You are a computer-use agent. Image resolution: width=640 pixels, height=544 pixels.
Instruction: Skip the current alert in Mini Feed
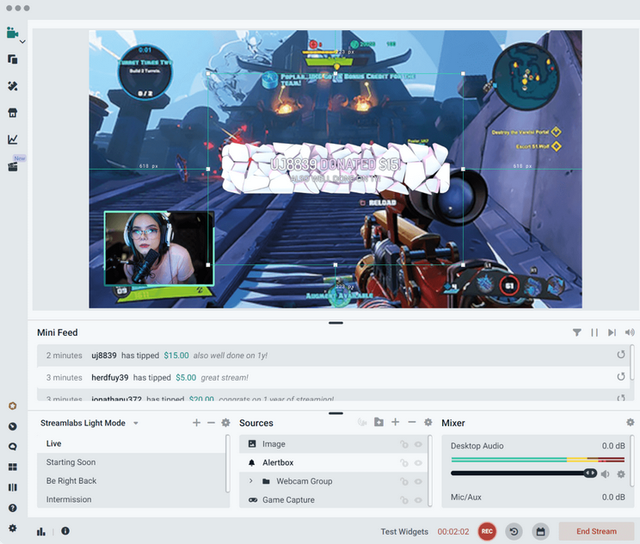tap(612, 333)
